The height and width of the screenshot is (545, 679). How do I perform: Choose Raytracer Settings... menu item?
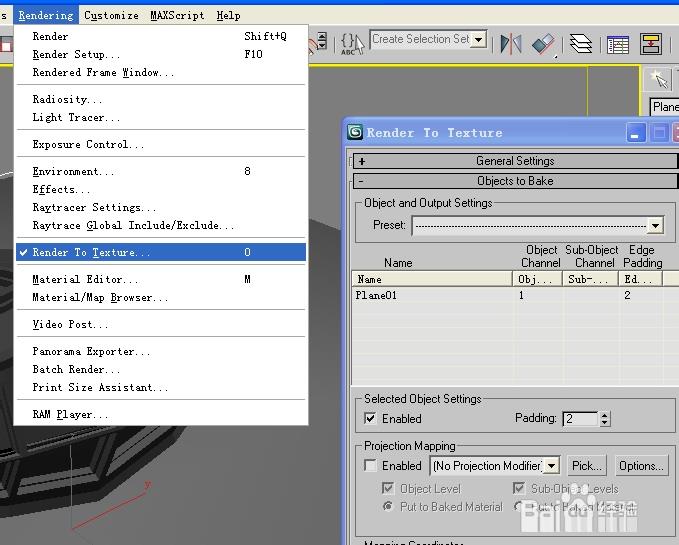pyautogui.click(x=161, y=207)
